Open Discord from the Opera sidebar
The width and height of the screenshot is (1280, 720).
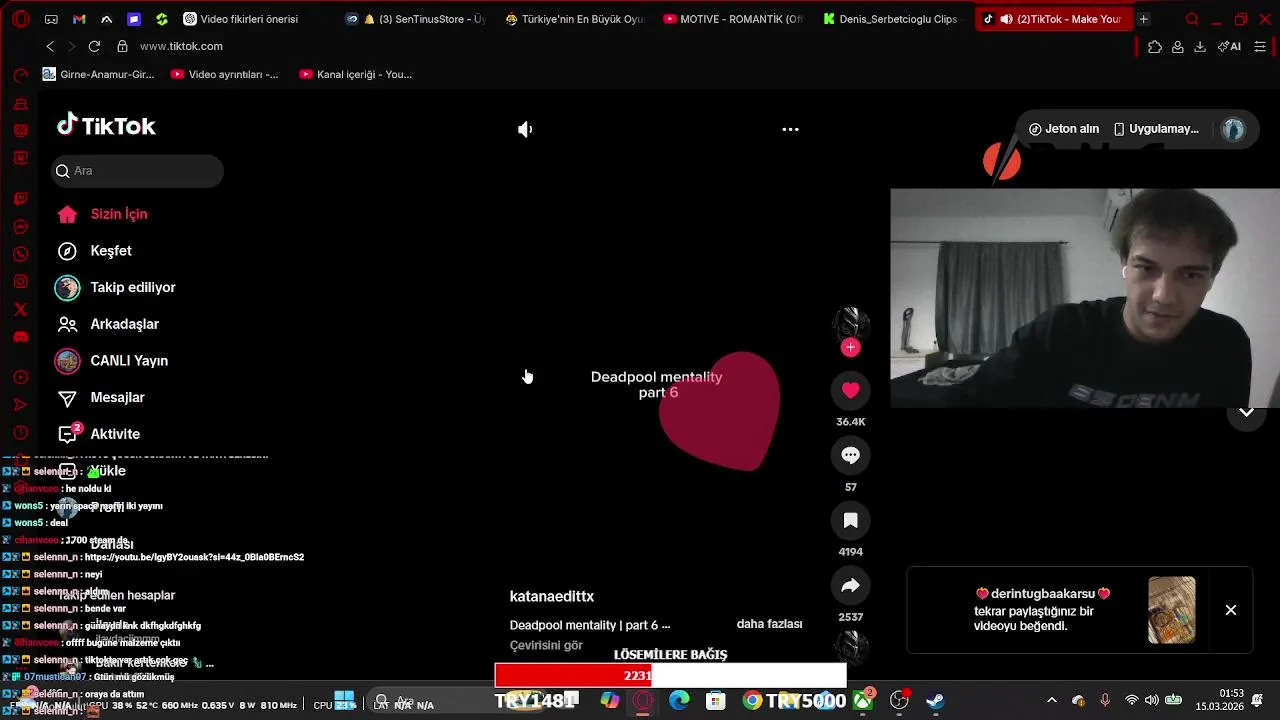pyautogui.click(x=20, y=337)
